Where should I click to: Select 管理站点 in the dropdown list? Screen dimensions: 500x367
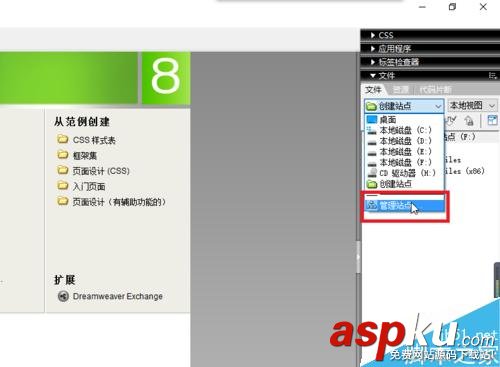[x=404, y=206]
